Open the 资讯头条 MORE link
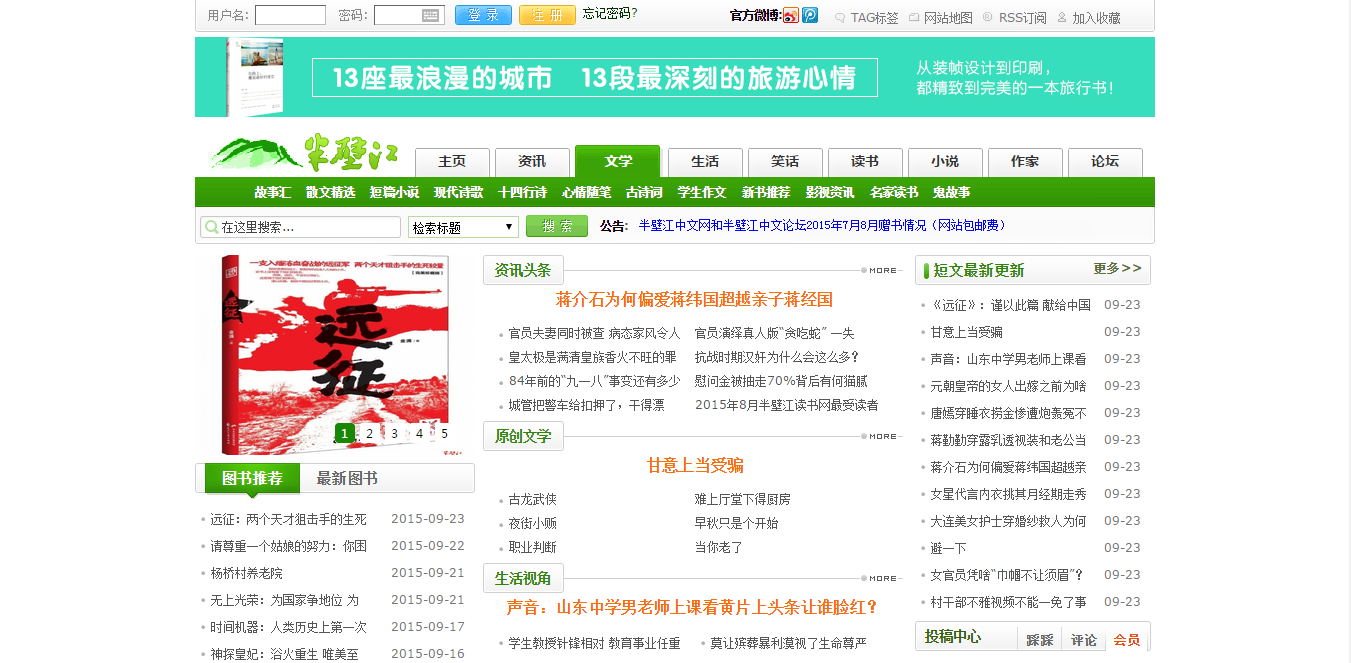Viewport: 1351px width, 663px height. tap(883, 270)
